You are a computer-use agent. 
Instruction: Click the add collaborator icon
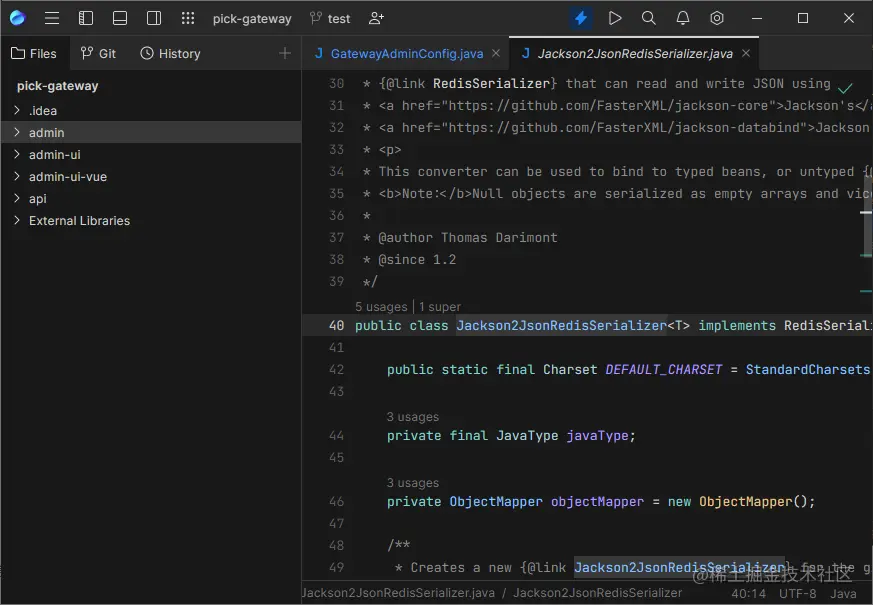pos(376,18)
